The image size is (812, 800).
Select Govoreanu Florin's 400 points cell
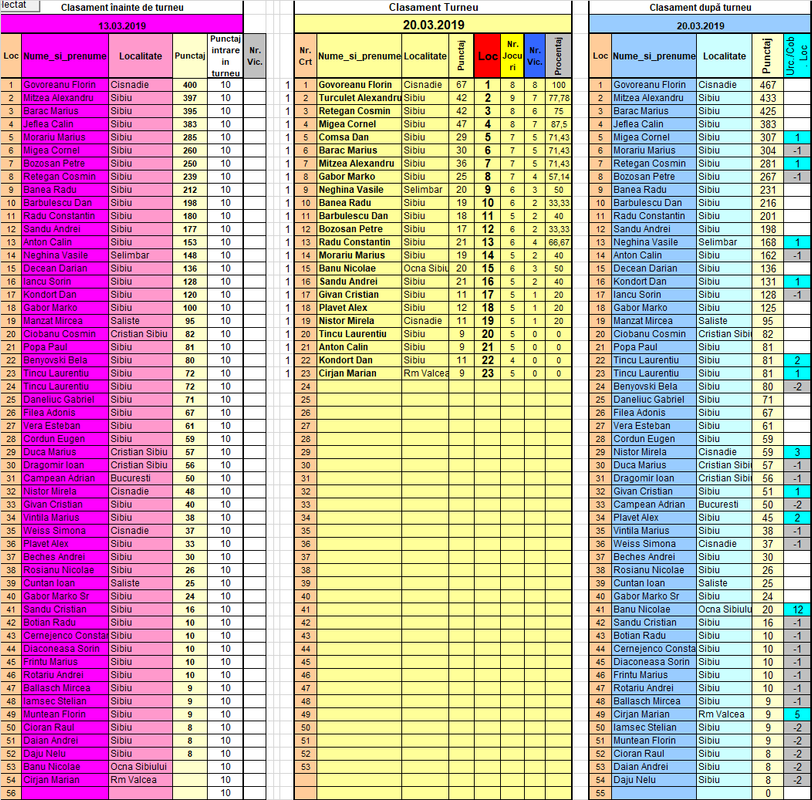tap(190, 85)
